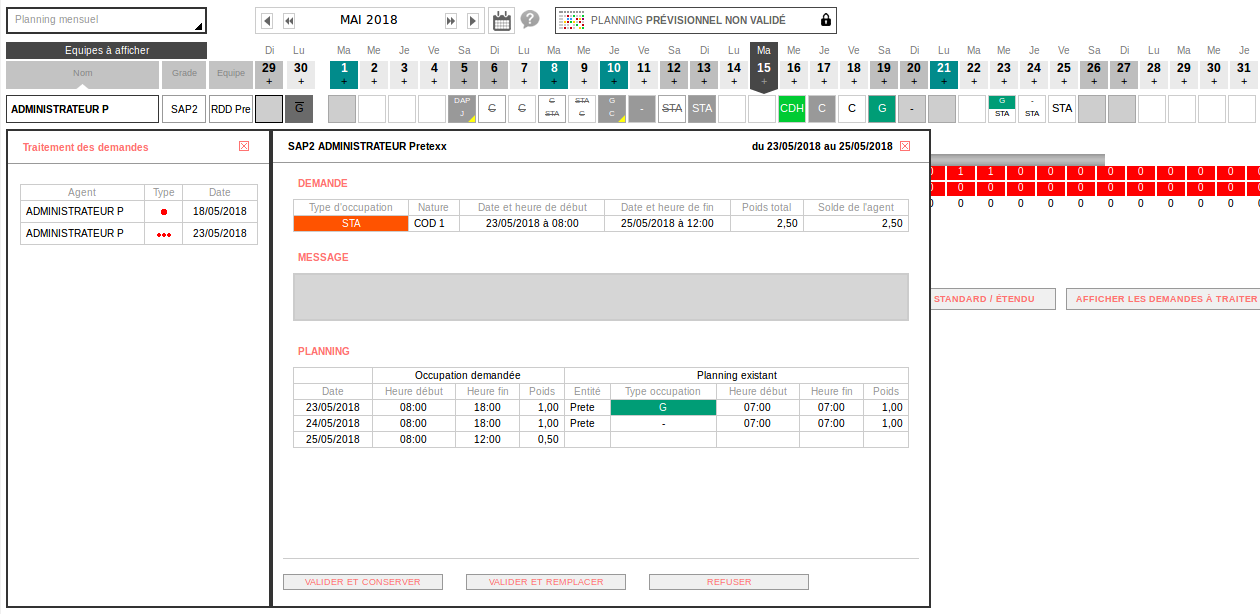The height and width of the screenshot is (614, 1260).
Task: Click the COD 1 nature cell
Action: (x=434, y=224)
